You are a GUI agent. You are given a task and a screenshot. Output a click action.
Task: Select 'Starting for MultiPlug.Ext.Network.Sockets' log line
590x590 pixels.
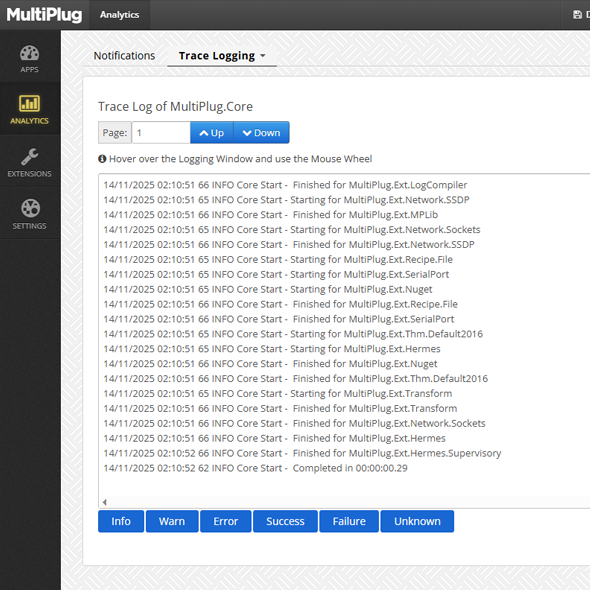pos(292,230)
